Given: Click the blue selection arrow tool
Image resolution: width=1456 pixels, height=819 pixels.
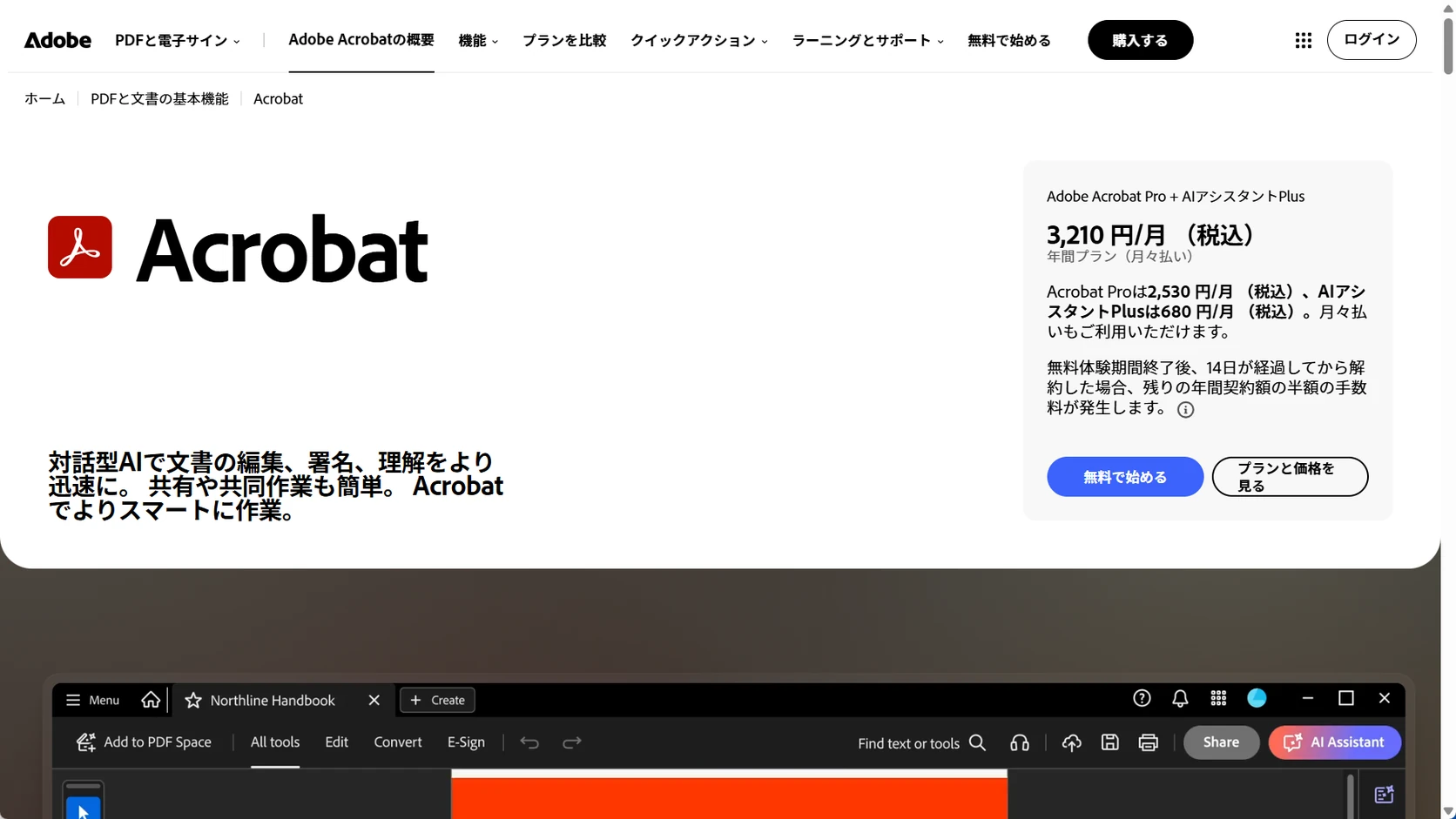Looking at the screenshot, I should [84, 809].
